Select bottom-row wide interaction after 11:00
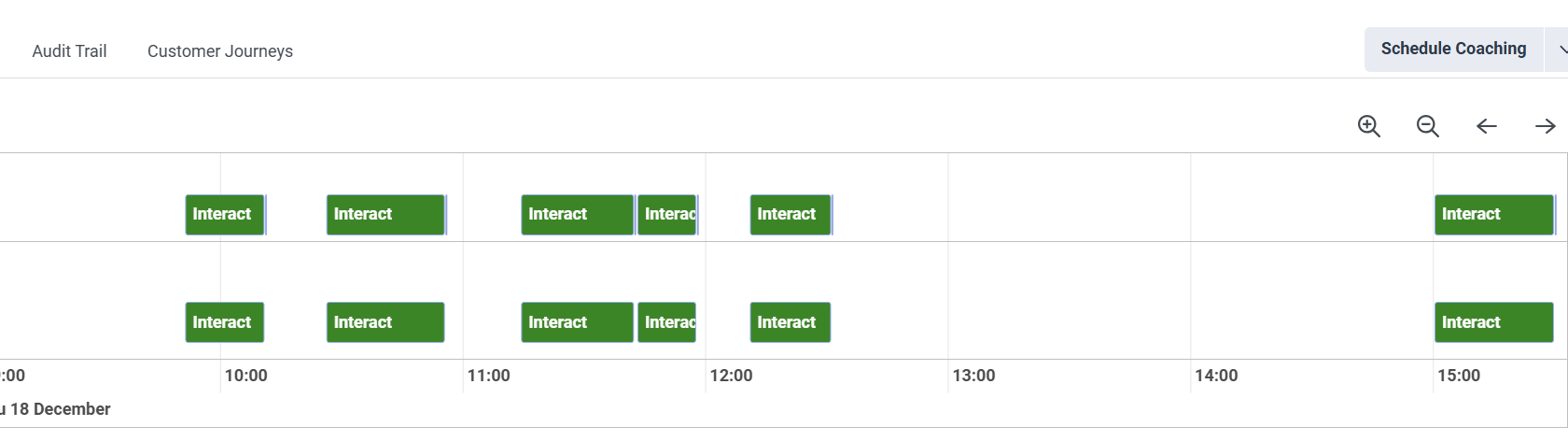 coord(577,322)
